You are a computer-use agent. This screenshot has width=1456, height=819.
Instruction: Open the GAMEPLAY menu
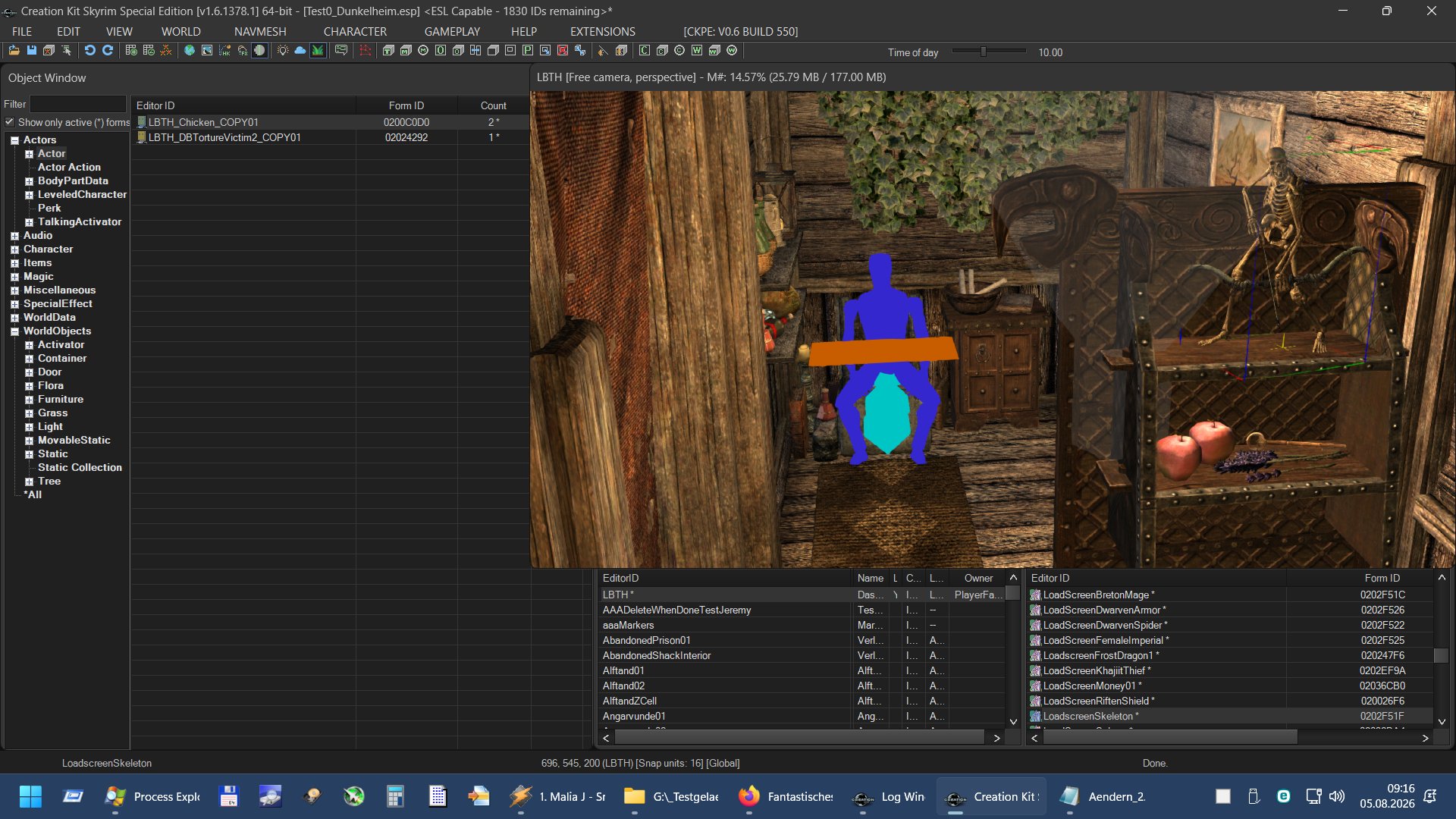click(452, 31)
